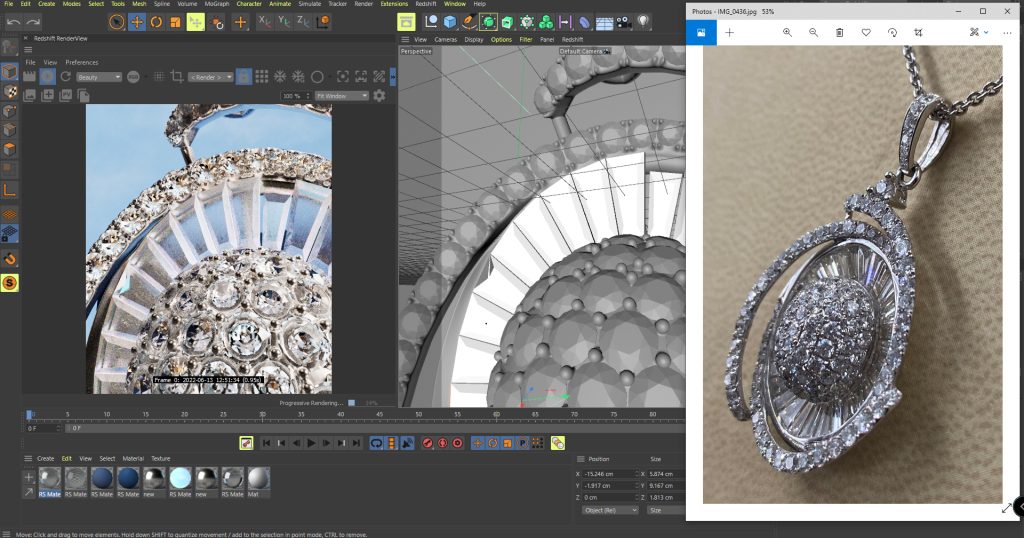Crop the image in Photos
The height and width of the screenshot is (538, 1024).
[919, 33]
